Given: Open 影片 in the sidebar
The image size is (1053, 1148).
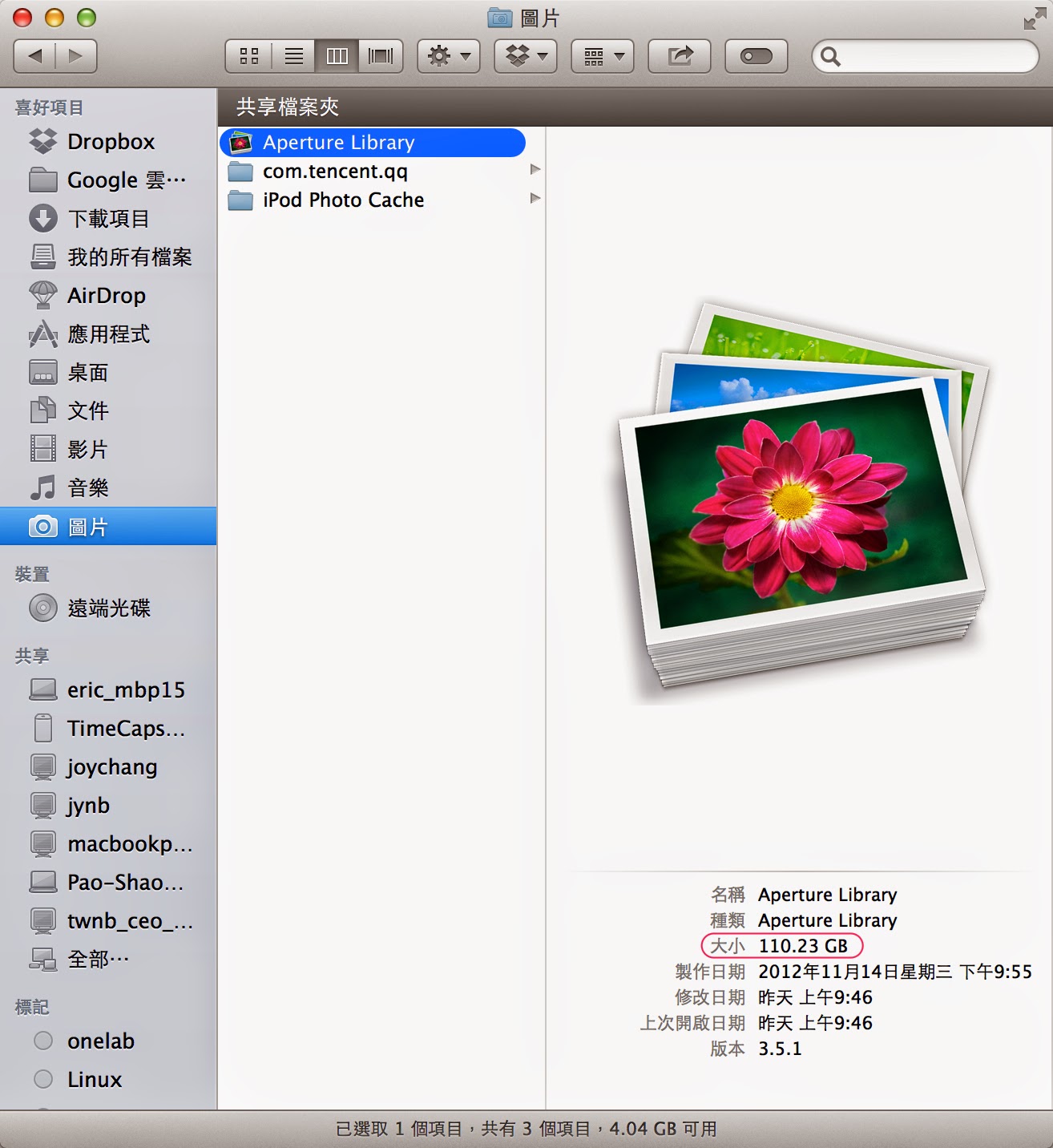Looking at the screenshot, I should point(108,450).
